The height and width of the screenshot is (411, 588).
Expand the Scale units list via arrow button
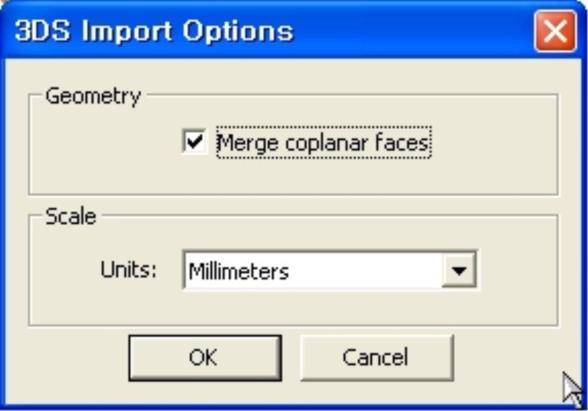tap(459, 270)
